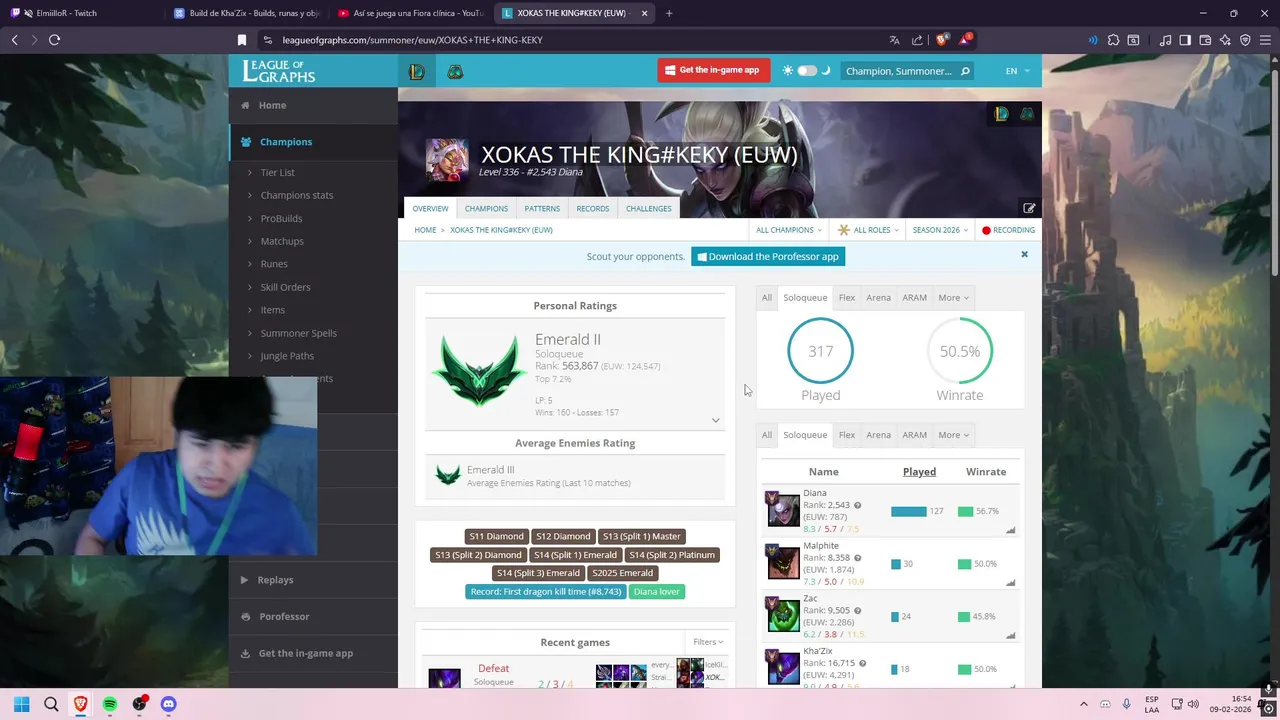Click the Teamfight Tactics icon in header
The width and height of the screenshot is (1280, 720).
point(455,72)
